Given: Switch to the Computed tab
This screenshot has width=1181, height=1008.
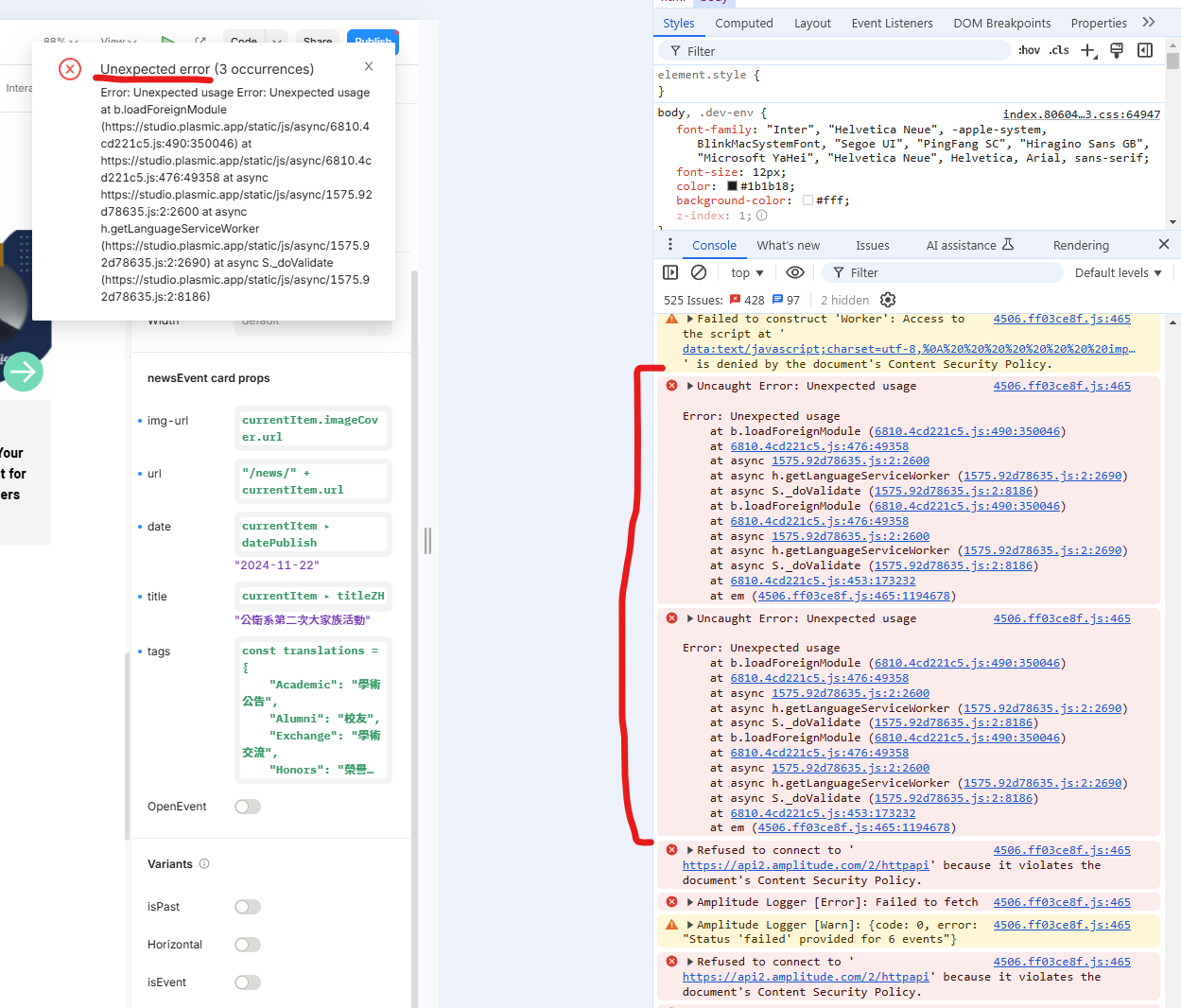Looking at the screenshot, I should click(x=743, y=23).
